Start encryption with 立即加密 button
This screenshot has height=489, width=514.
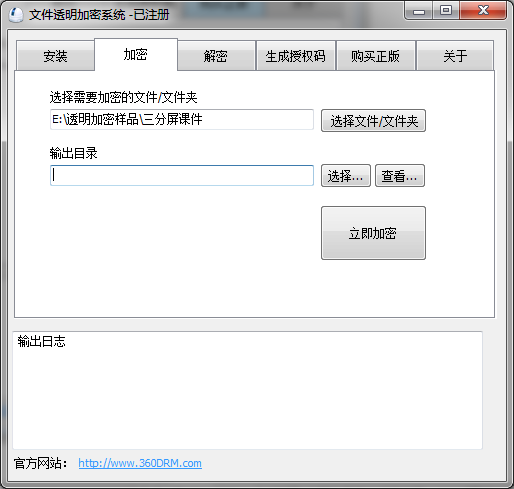[373, 233]
